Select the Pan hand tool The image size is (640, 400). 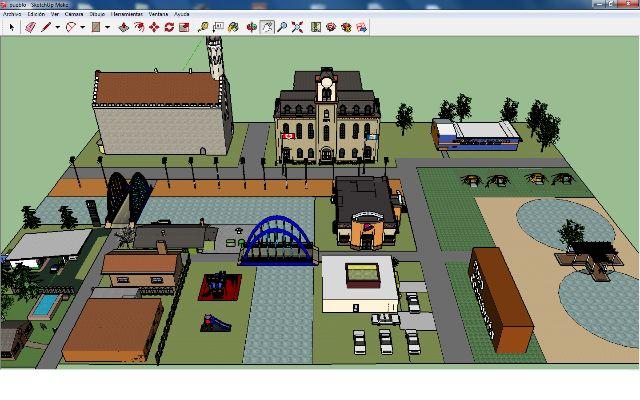coord(267,27)
